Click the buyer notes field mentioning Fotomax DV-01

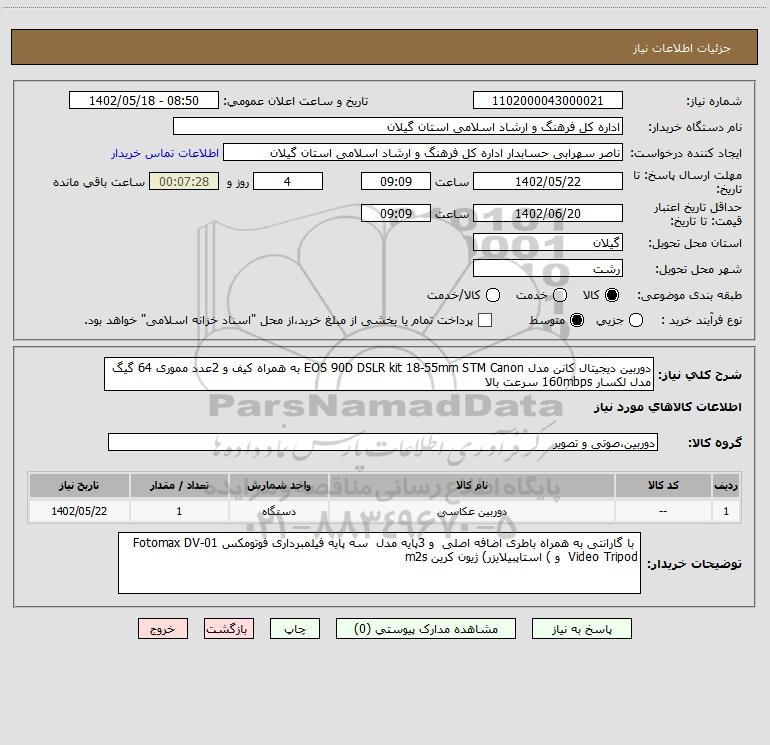379,563
